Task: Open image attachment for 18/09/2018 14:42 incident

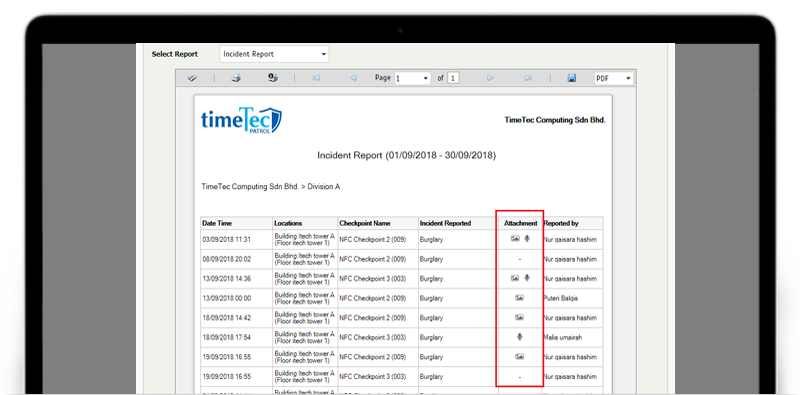Action: click(x=519, y=317)
